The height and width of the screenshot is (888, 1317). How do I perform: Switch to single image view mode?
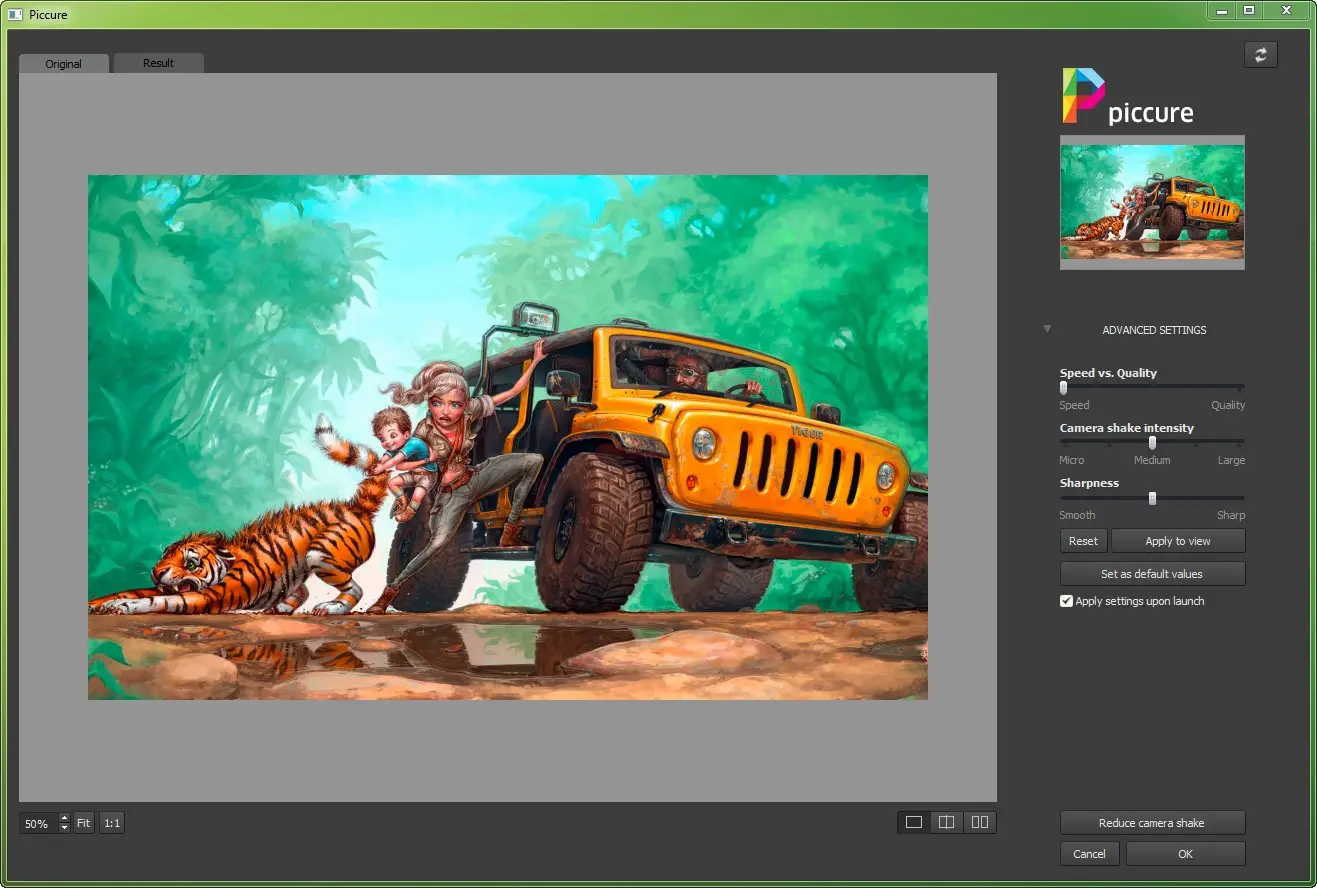pyautogui.click(x=913, y=821)
